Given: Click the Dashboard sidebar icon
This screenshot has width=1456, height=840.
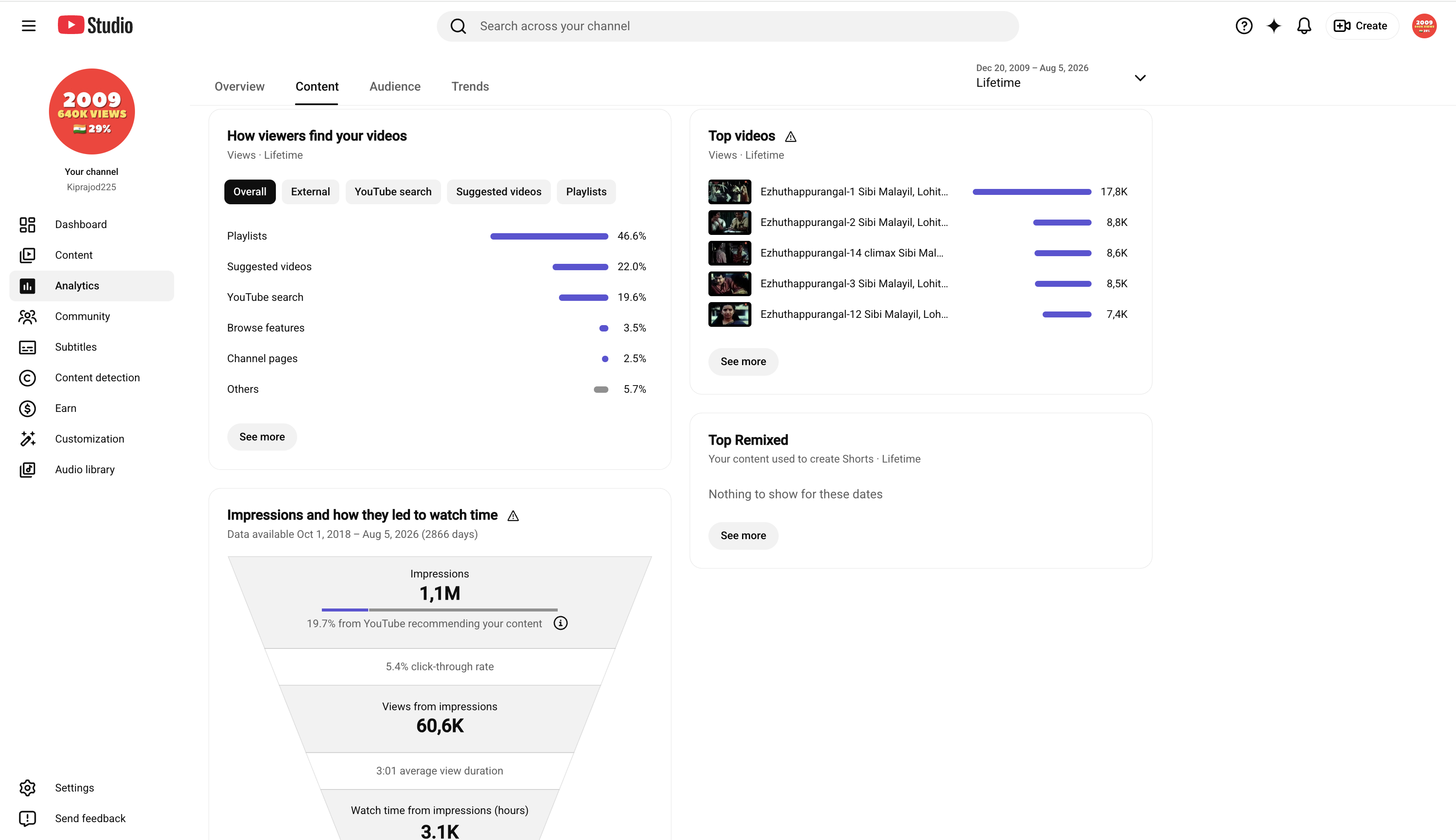Looking at the screenshot, I should (27, 224).
